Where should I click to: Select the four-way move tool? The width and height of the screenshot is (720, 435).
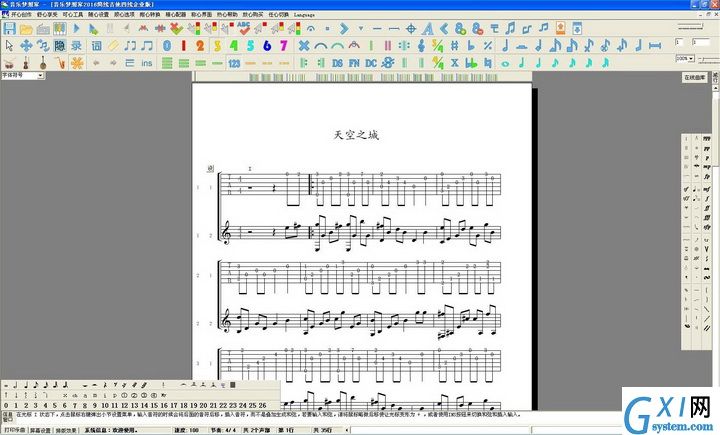click(26, 45)
